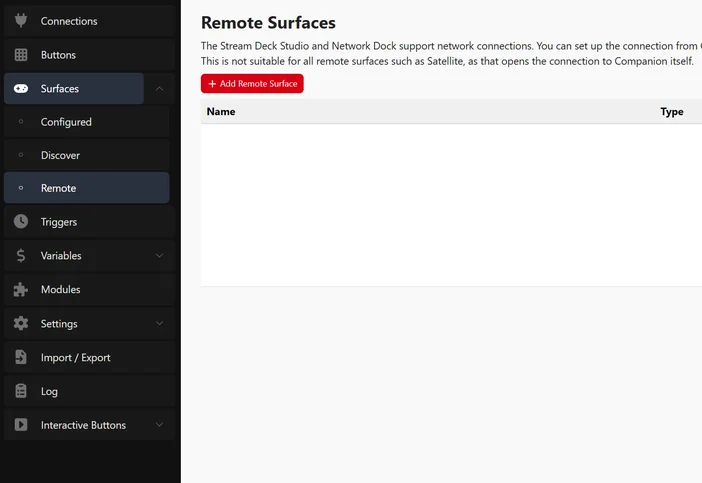Click the Modules puzzle piece icon
Image resolution: width=702 pixels, height=483 pixels.
(x=21, y=290)
